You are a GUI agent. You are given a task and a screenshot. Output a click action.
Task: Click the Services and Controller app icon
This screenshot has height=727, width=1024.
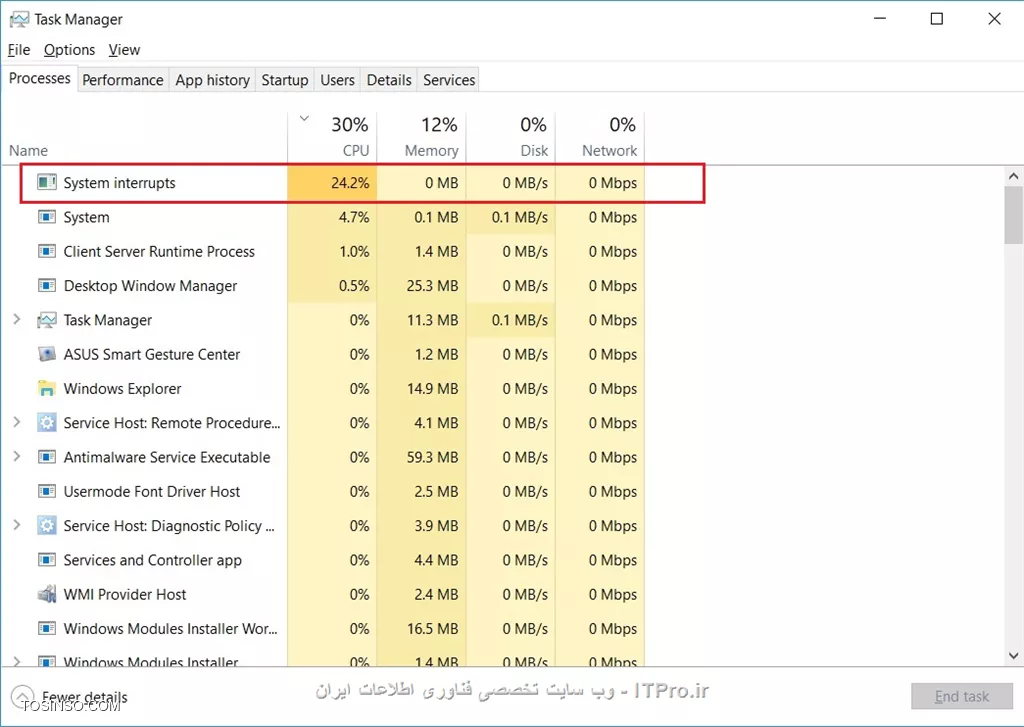tap(46, 560)
